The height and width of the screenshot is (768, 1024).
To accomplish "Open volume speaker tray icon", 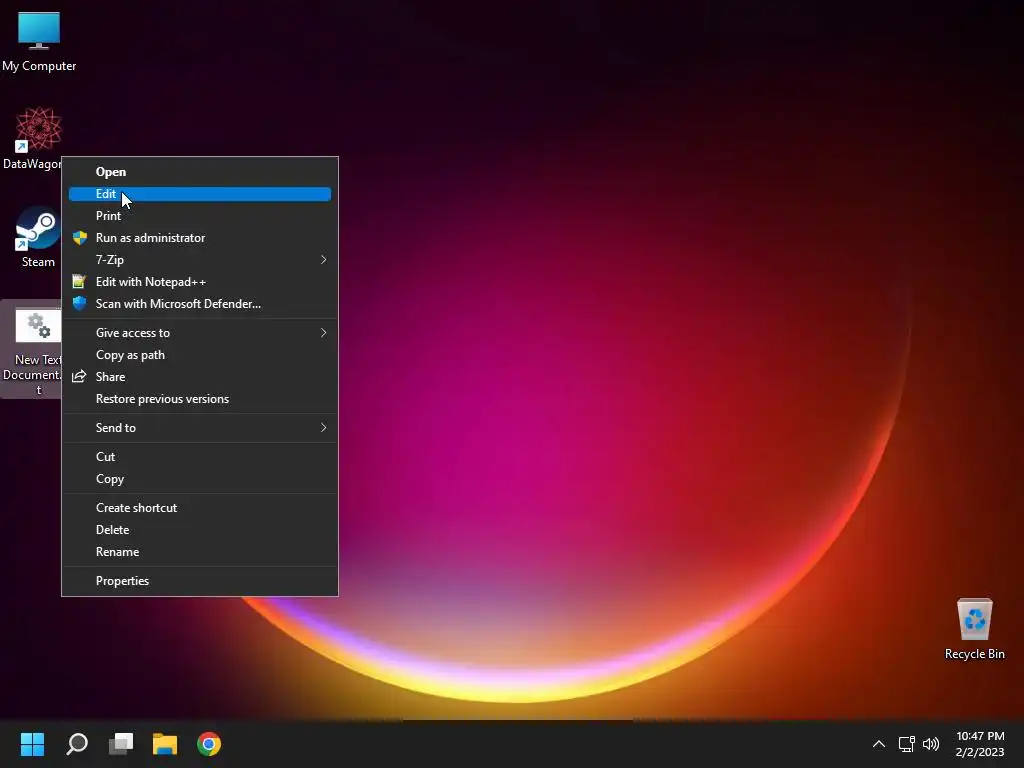I will point(931,744).
